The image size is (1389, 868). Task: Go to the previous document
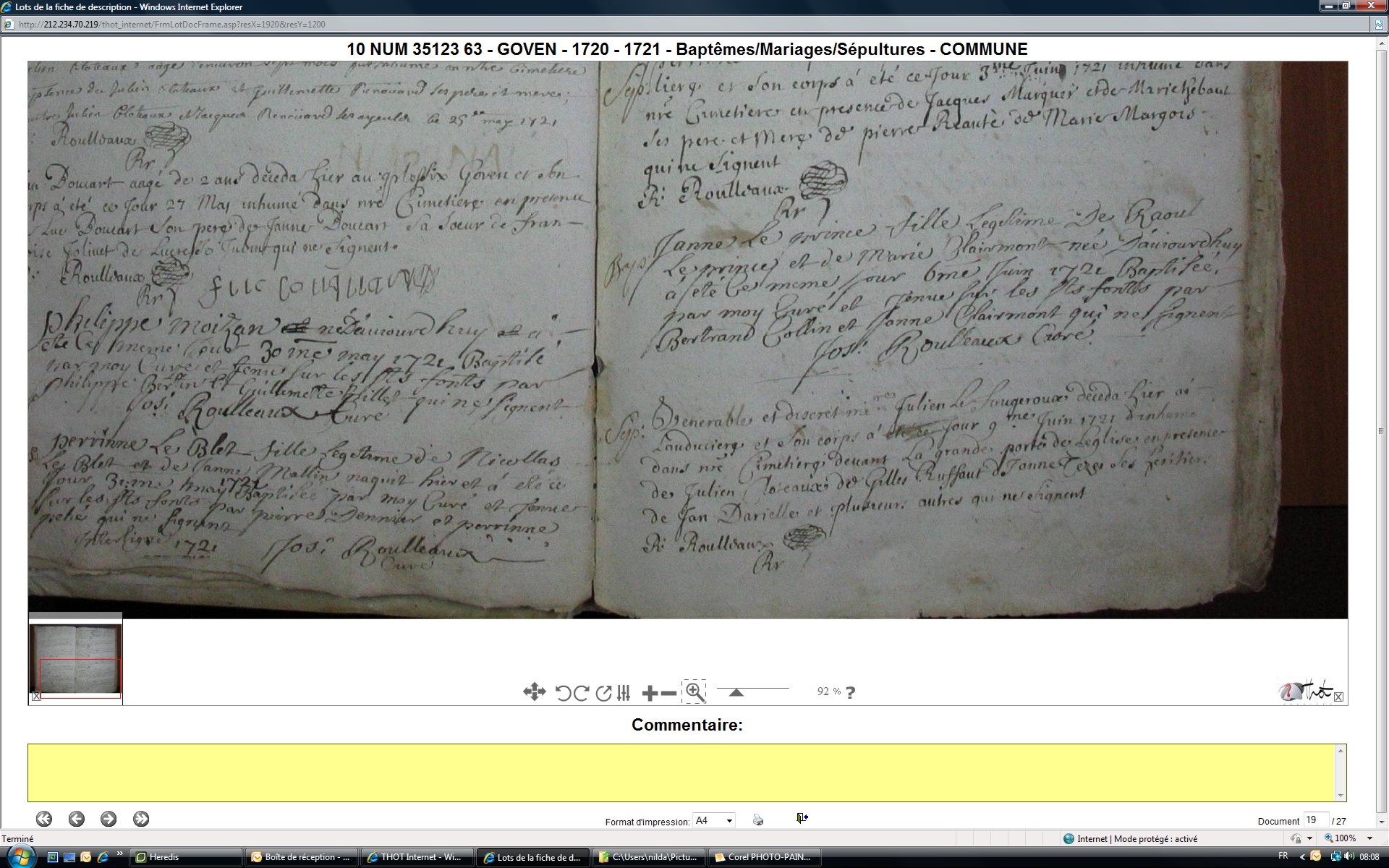[77, 819]
